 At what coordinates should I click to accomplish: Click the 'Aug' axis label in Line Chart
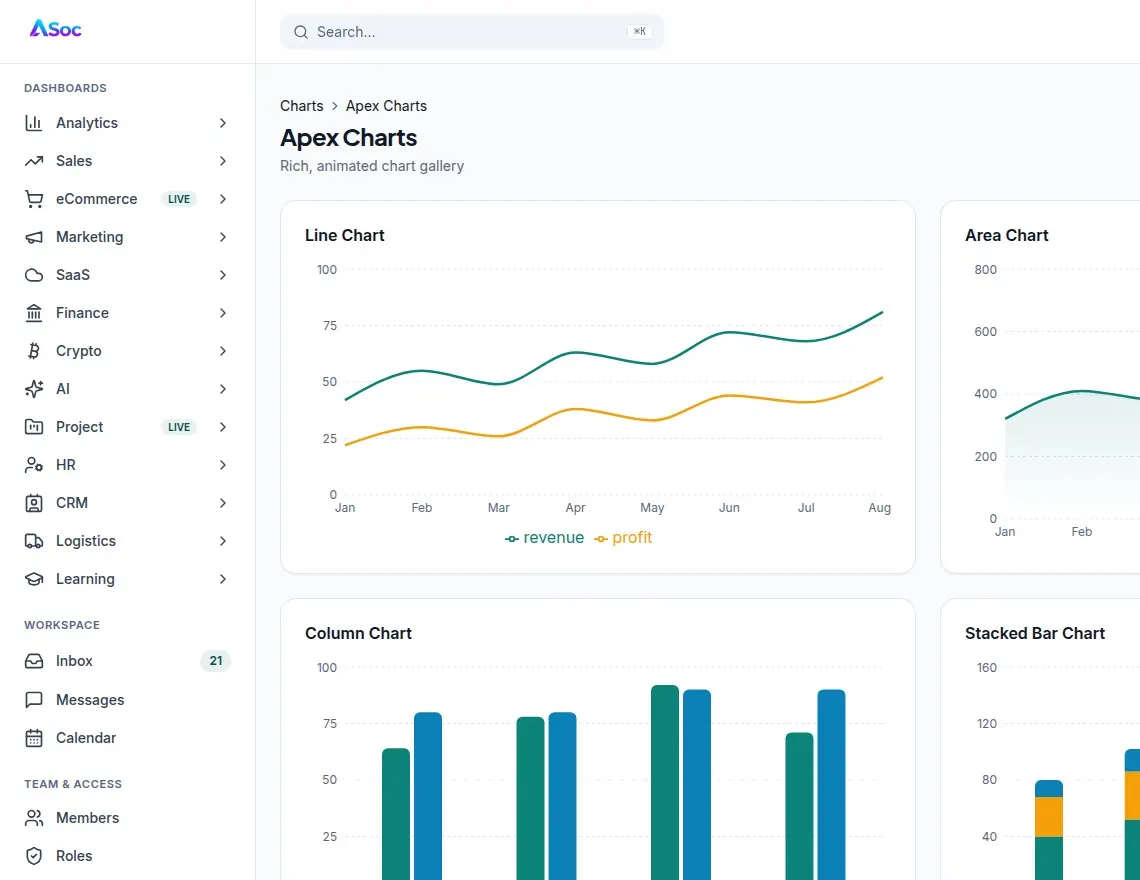tap(879, 508)
